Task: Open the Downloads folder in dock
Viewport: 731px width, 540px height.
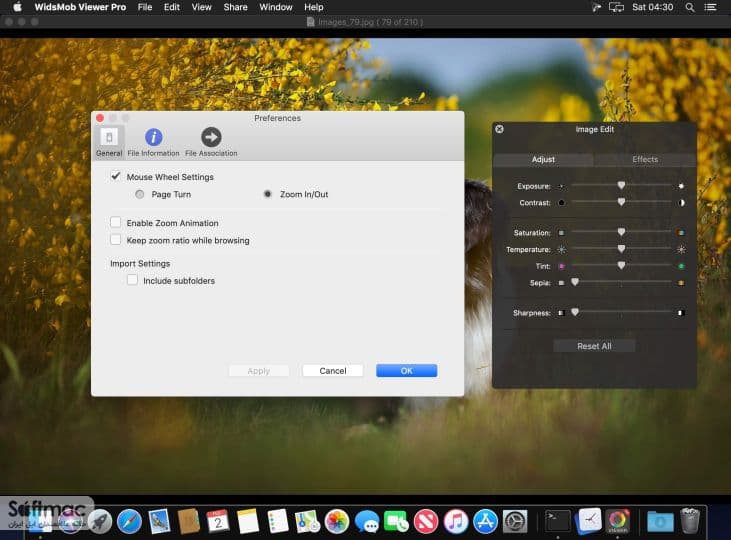Action: [660, 521]
